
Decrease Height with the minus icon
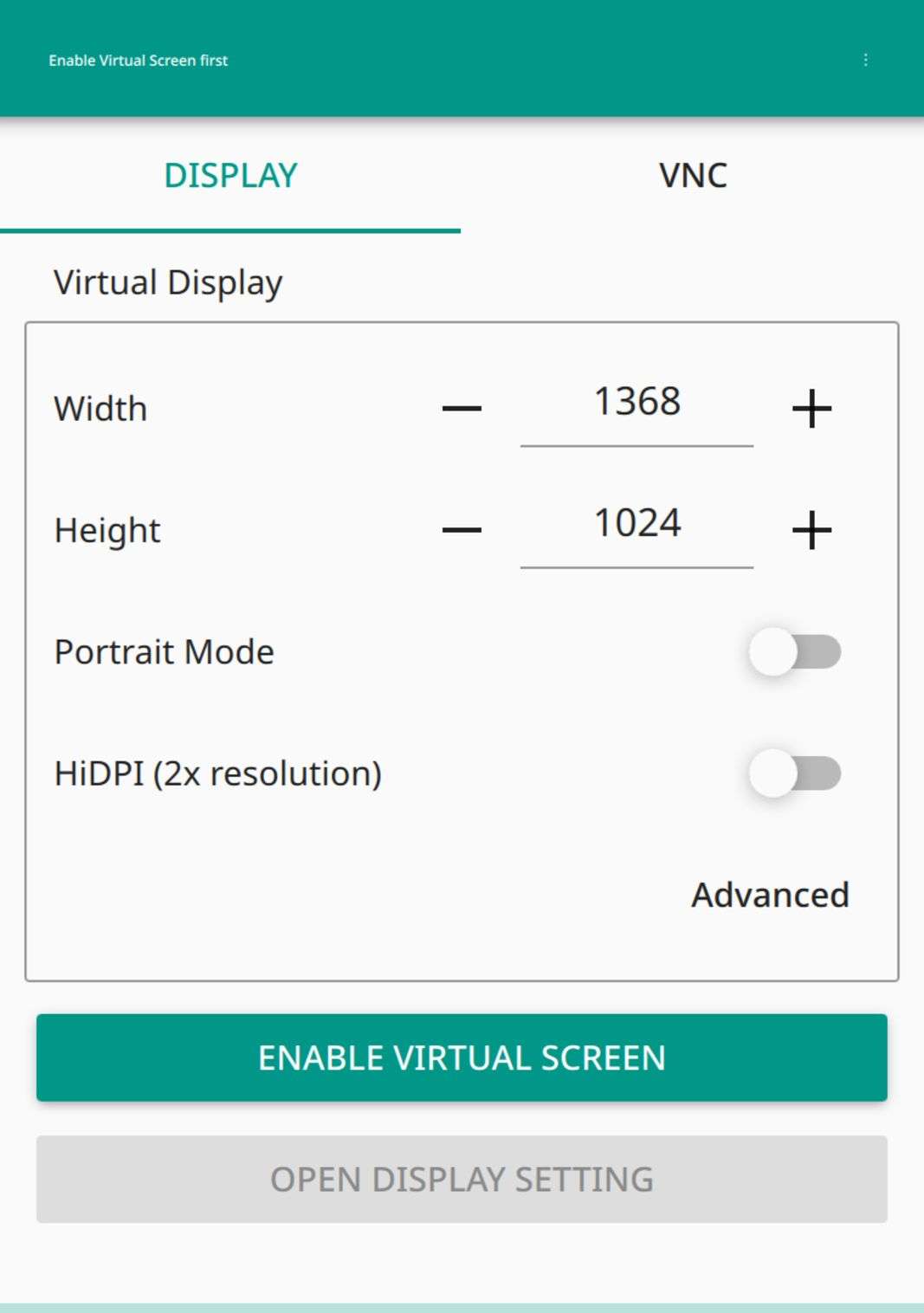(x=462, y=530)
